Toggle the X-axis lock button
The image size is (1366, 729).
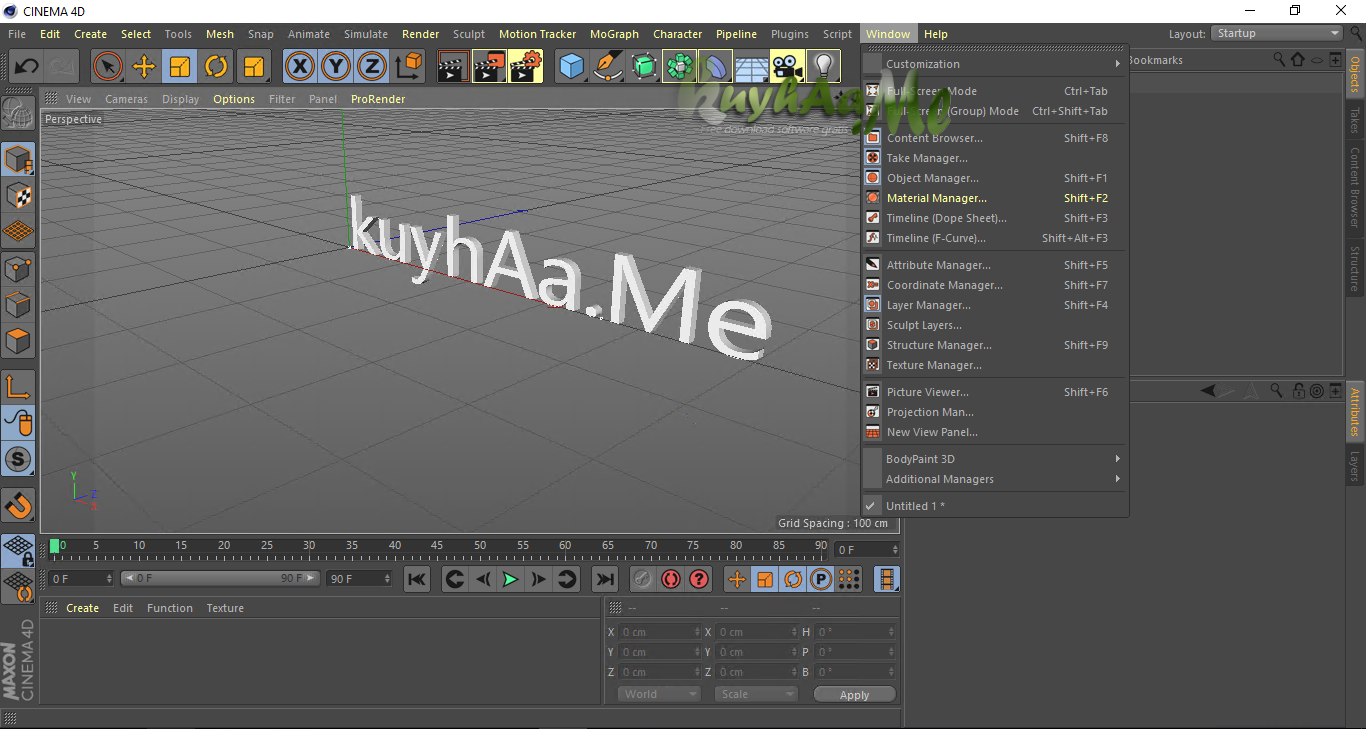299,67
